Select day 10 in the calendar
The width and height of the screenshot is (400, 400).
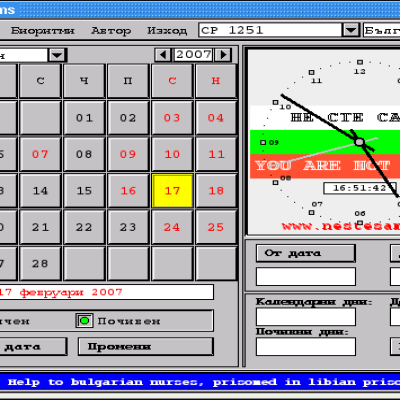click(x=172, y=154)
